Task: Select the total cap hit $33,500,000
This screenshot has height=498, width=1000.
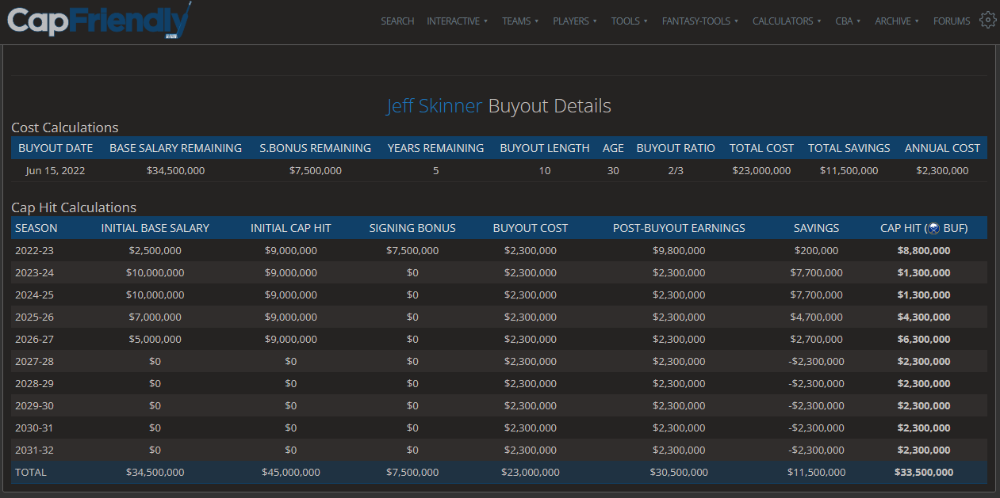Action: (x=923, y=472)
